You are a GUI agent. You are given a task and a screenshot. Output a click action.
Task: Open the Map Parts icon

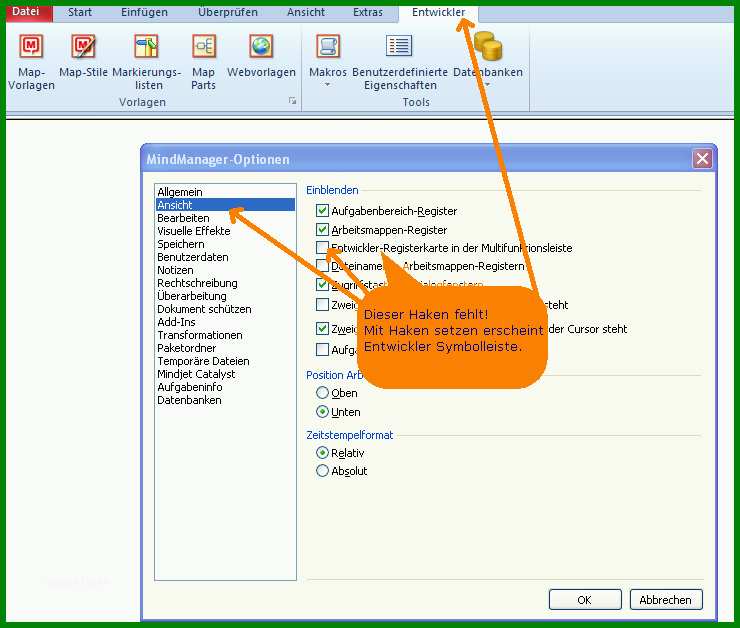pos(203,46)
